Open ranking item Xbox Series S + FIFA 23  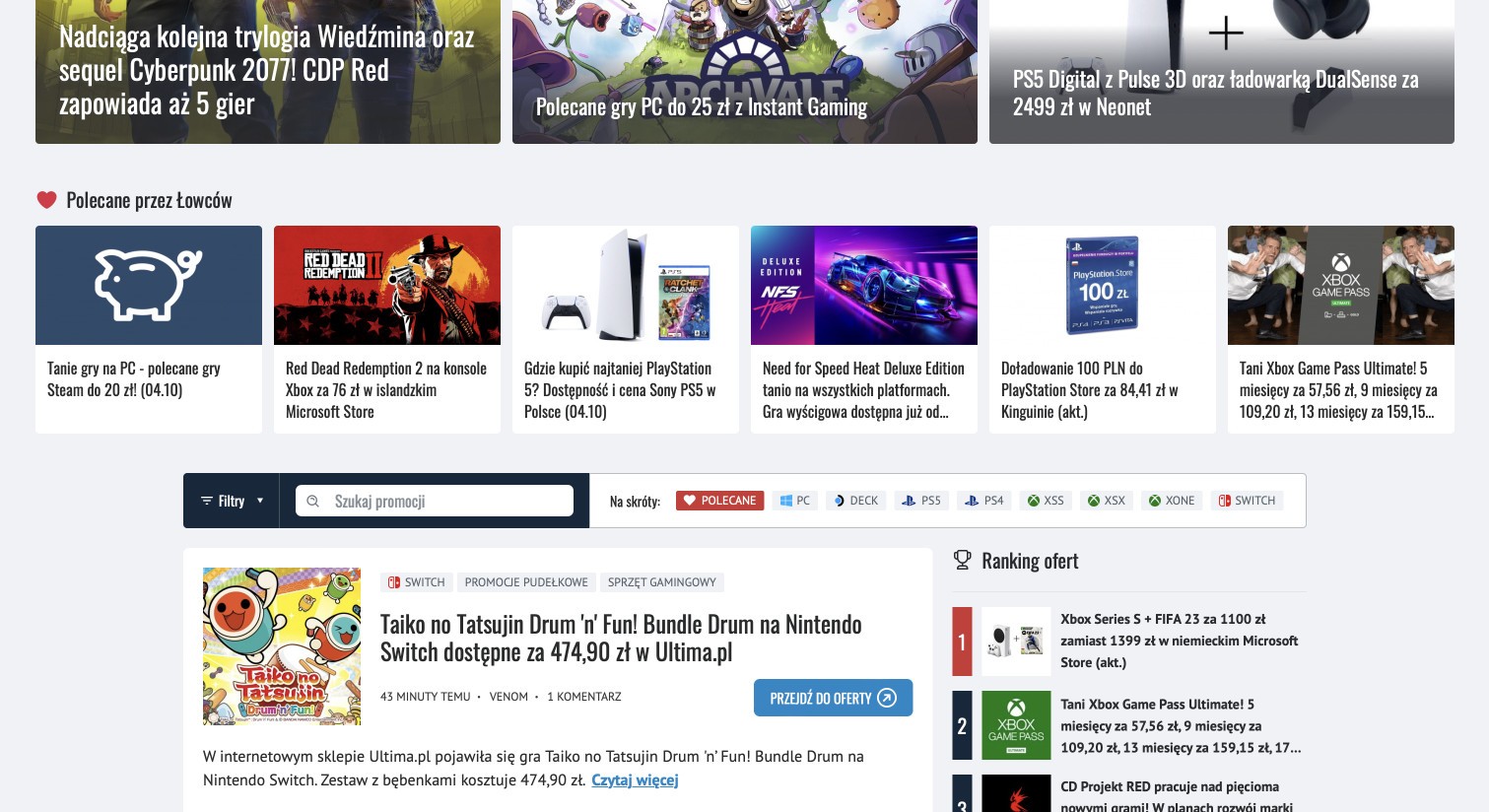pos(1180,641)
